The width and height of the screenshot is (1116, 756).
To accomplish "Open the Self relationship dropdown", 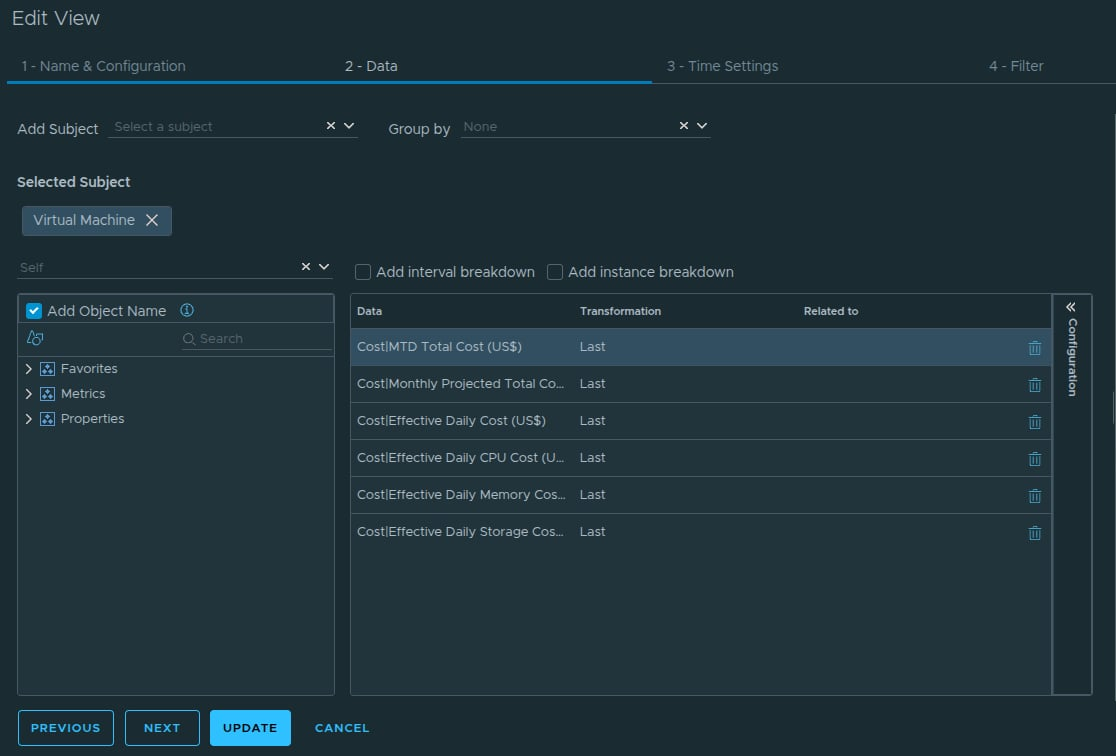I will [321, 267].
